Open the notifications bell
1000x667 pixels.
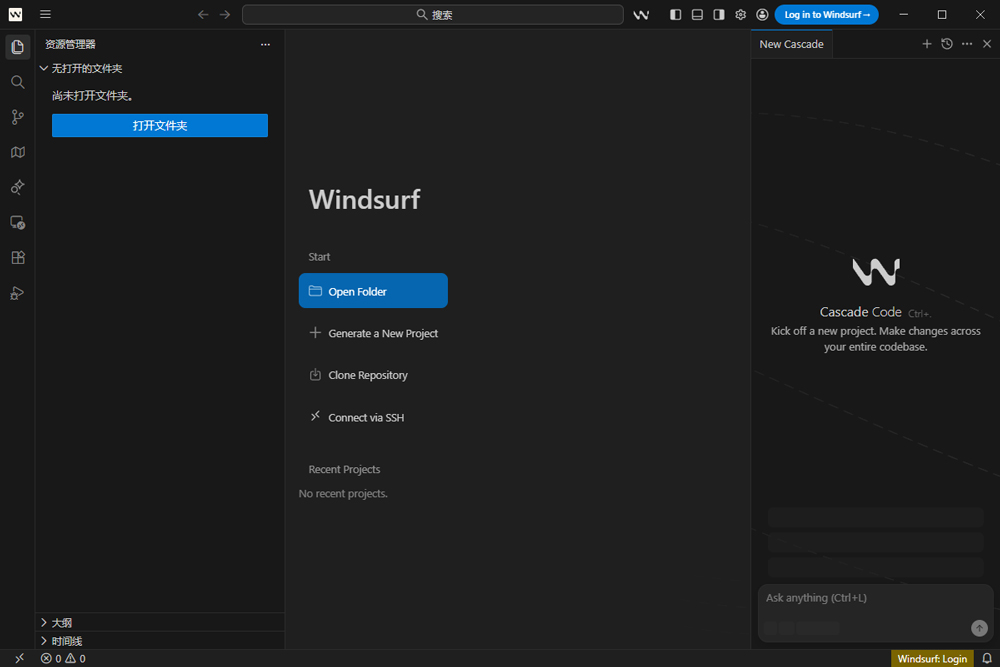(987, 658)
